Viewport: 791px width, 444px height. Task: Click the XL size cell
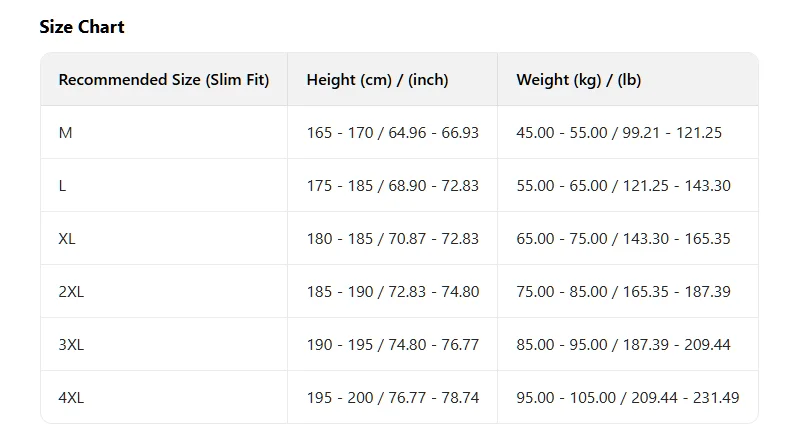pyautogui.click(x=67, y=238)
